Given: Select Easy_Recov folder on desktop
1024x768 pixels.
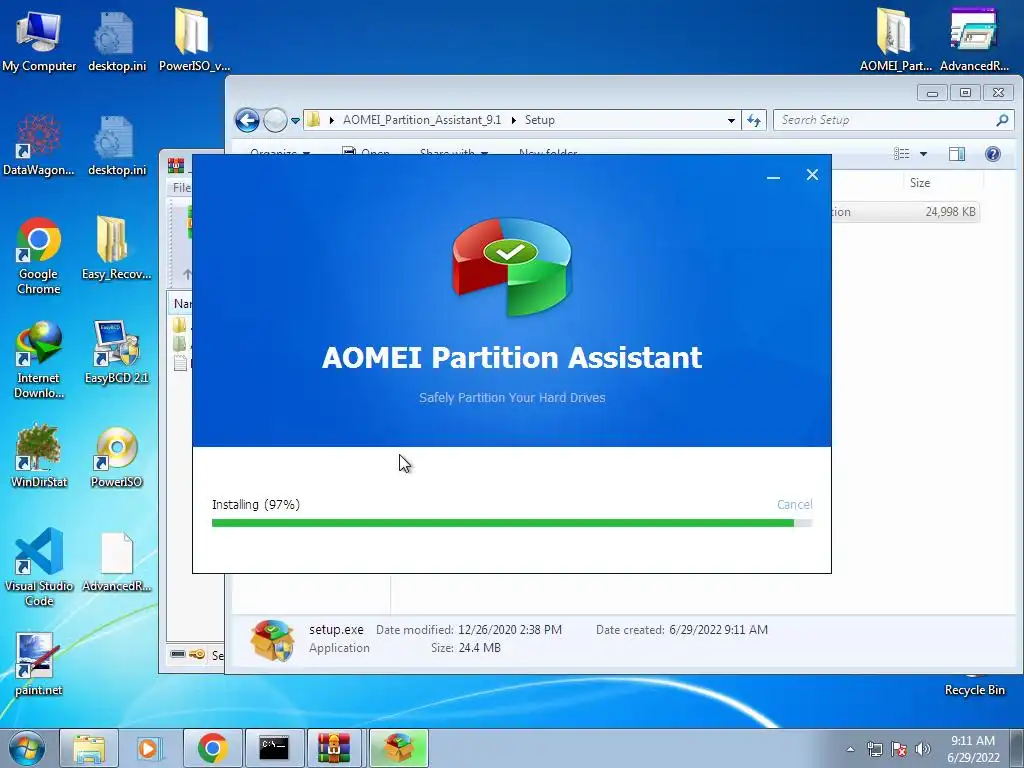Looking at the screenshot, I should click(x=116, y=248).
